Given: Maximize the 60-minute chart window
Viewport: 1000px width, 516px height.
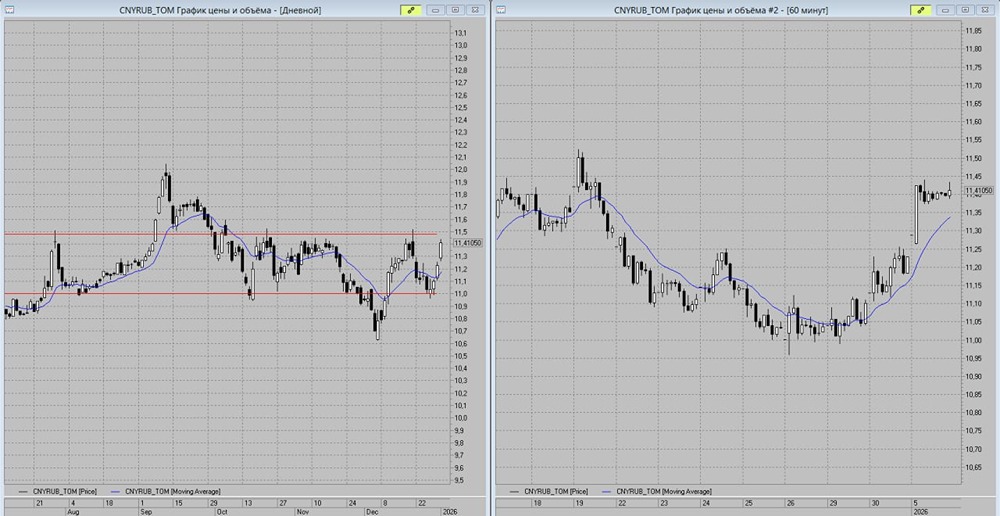Looking at the screenshot, I should click(966, 10).
